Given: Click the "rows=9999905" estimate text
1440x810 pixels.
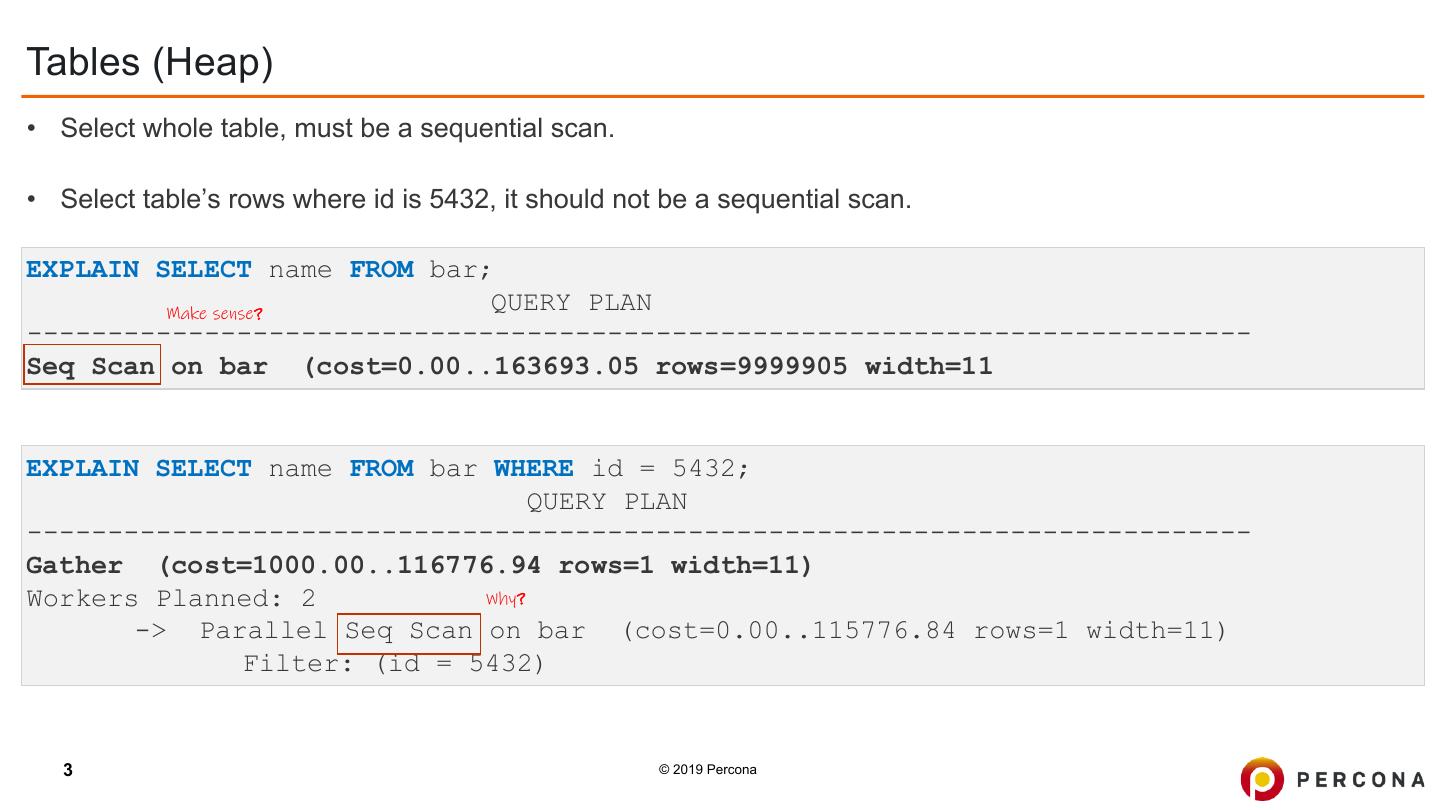Looking at the screenshot, I should coord(751,366).
